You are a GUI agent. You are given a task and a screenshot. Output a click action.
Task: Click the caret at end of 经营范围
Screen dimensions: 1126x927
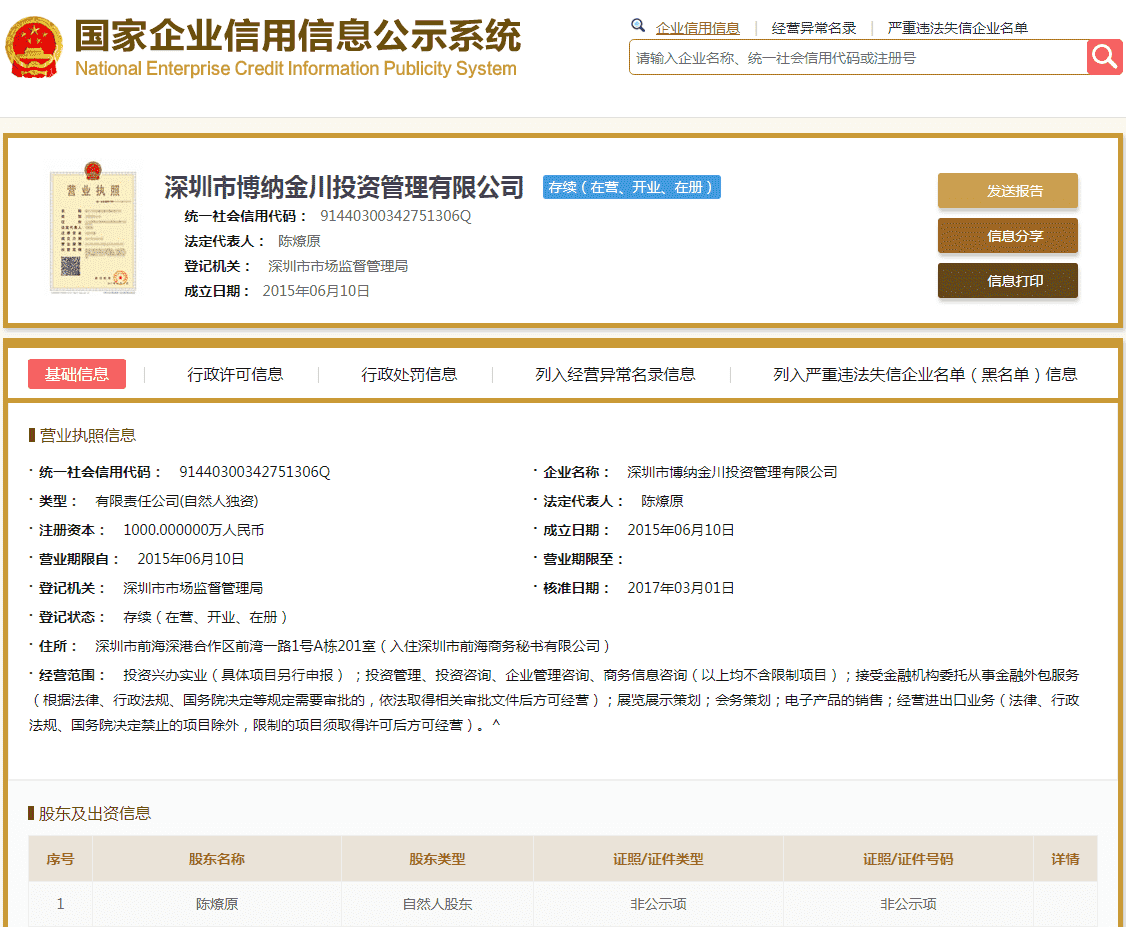pos(496,725)
